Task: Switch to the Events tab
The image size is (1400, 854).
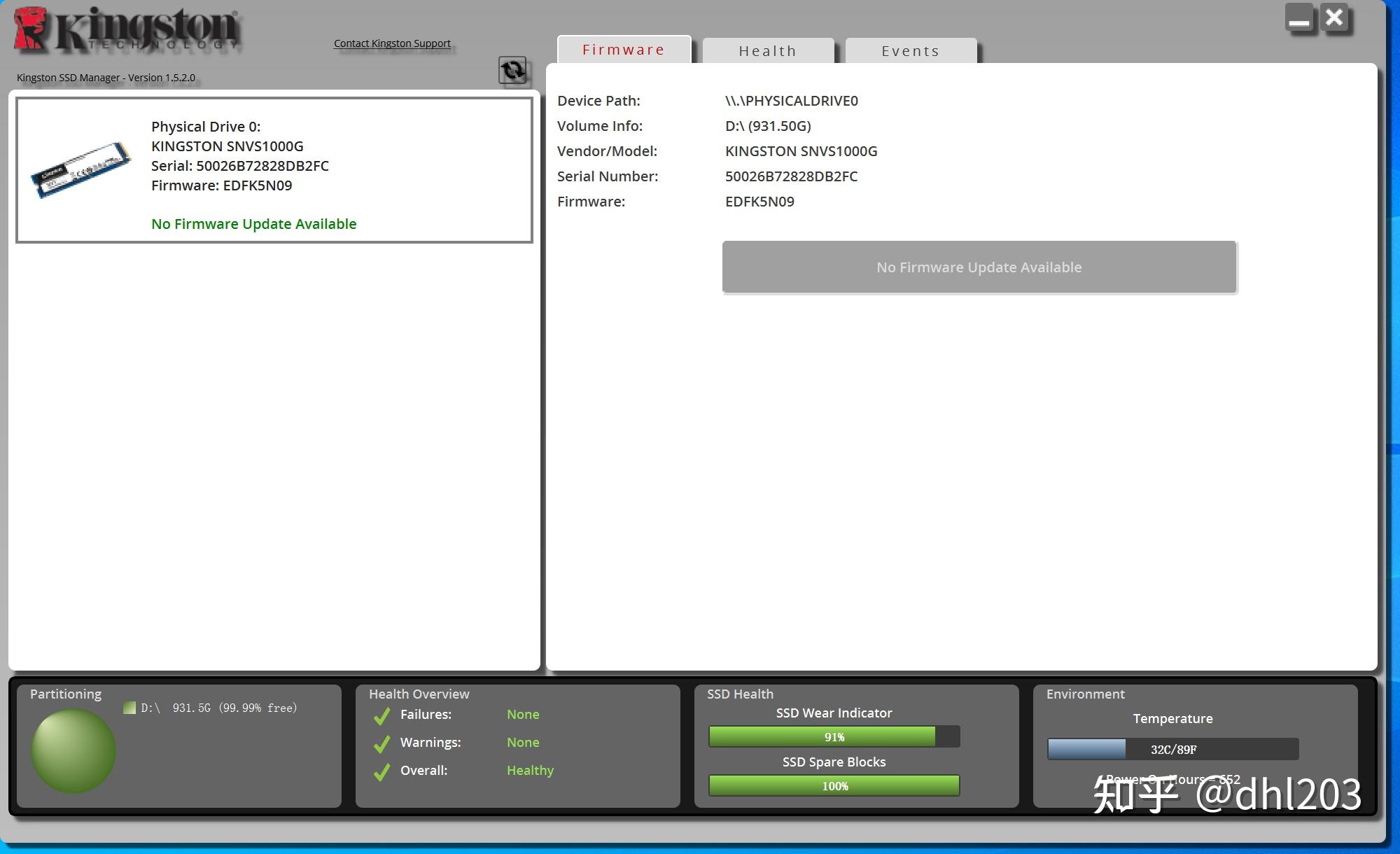Action: [910, 51]
